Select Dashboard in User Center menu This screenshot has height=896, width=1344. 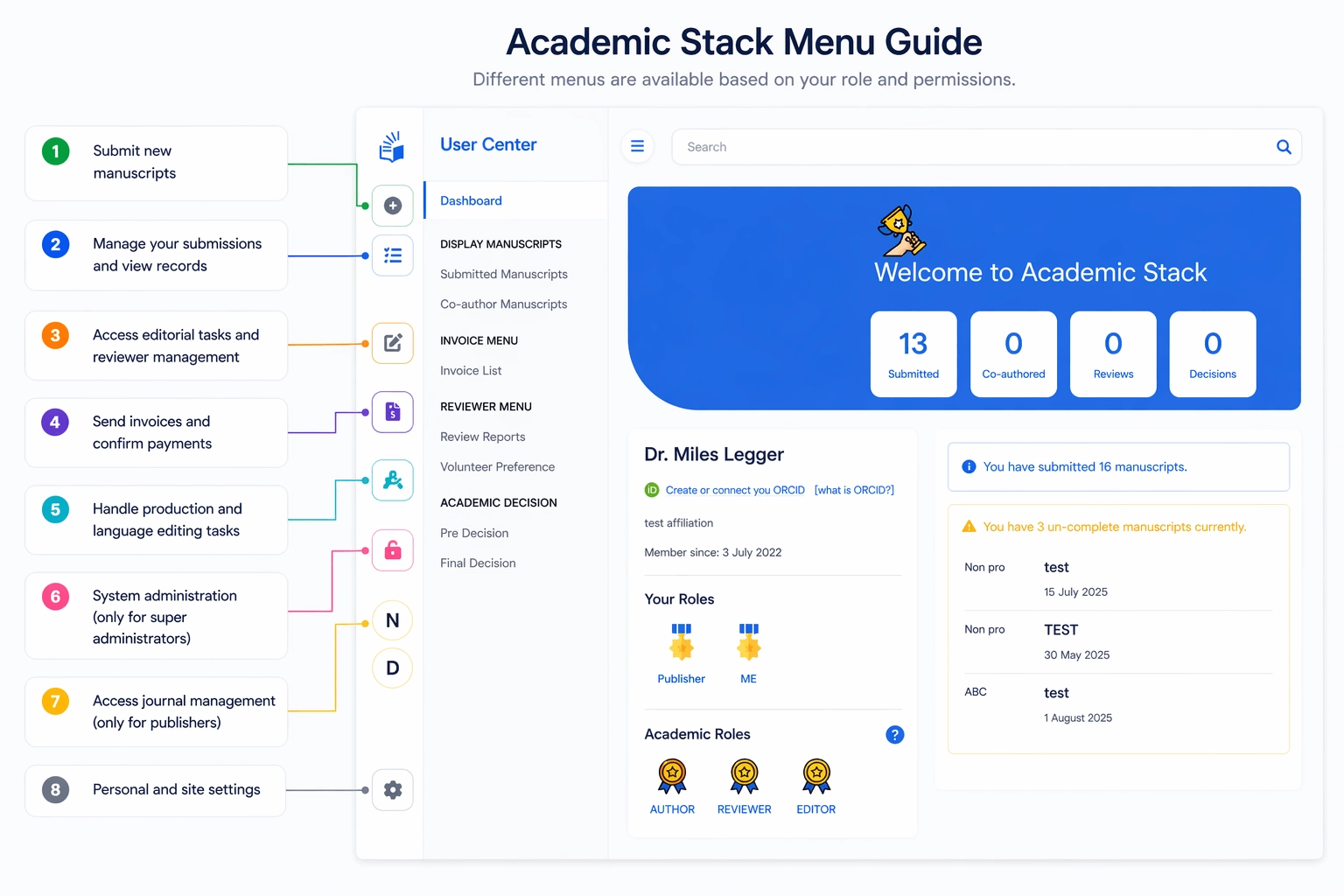point(516,200)
